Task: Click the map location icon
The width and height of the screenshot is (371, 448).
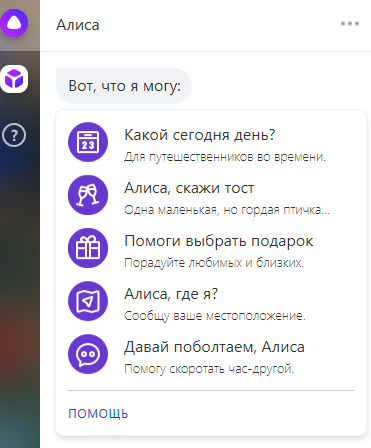Action: pyautogui.click(x=88, y=301)
